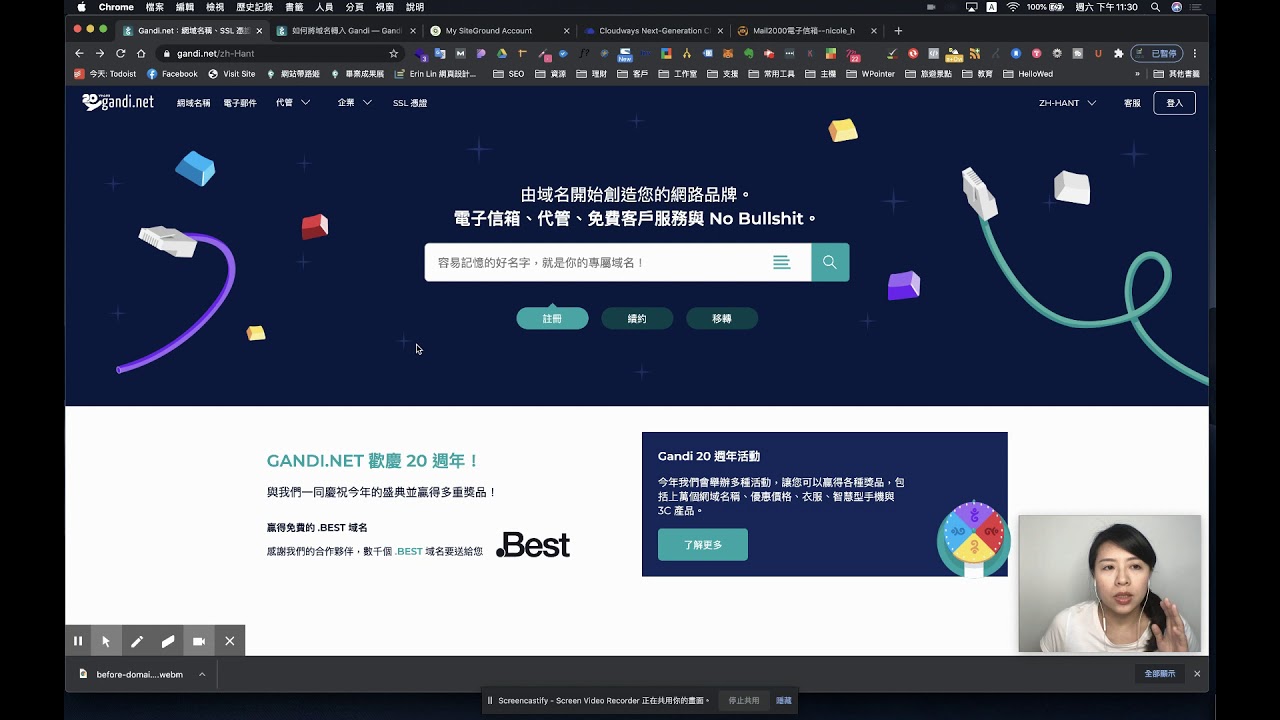Reload the page
Screen dimensions: 1280x720
pyautogui.click(x=120, y=53)
